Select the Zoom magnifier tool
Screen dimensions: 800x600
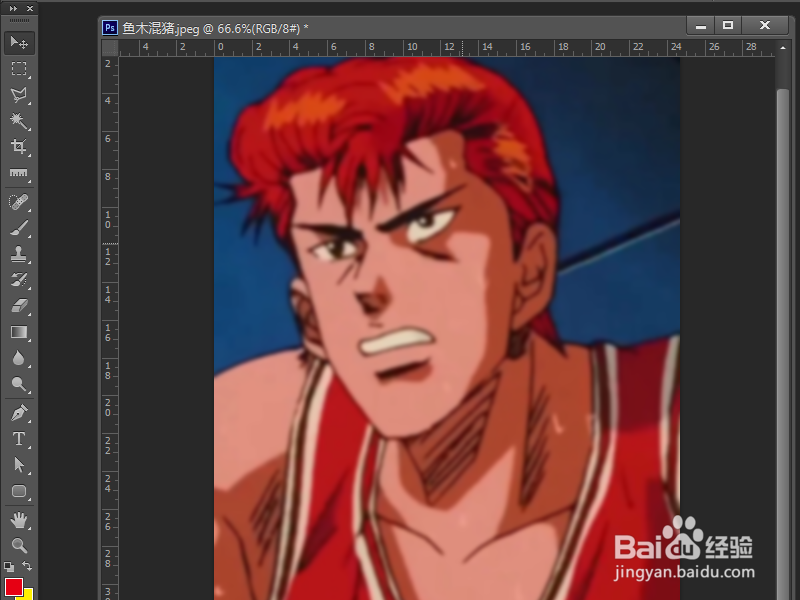pos(19,545)
